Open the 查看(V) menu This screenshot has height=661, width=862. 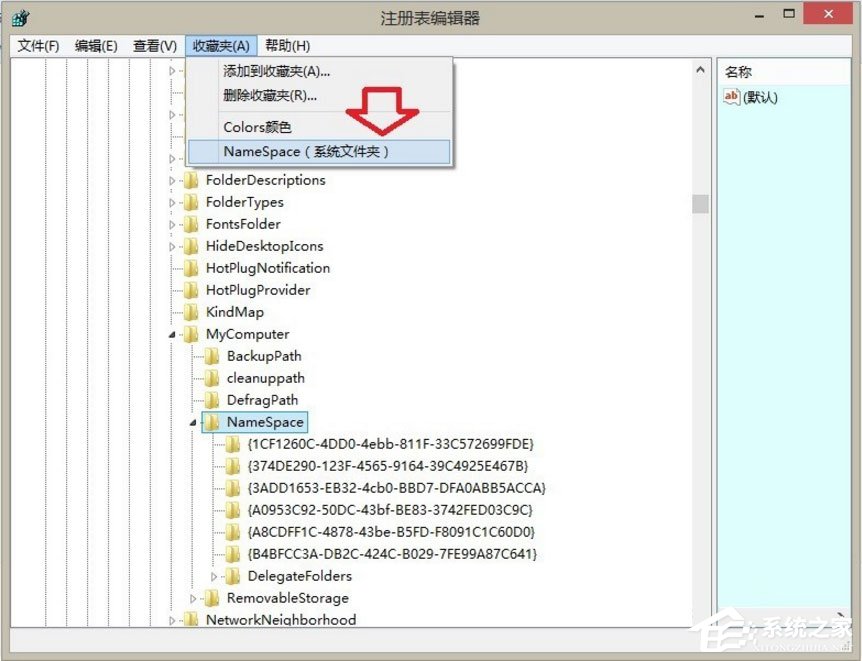coord(153,45)
